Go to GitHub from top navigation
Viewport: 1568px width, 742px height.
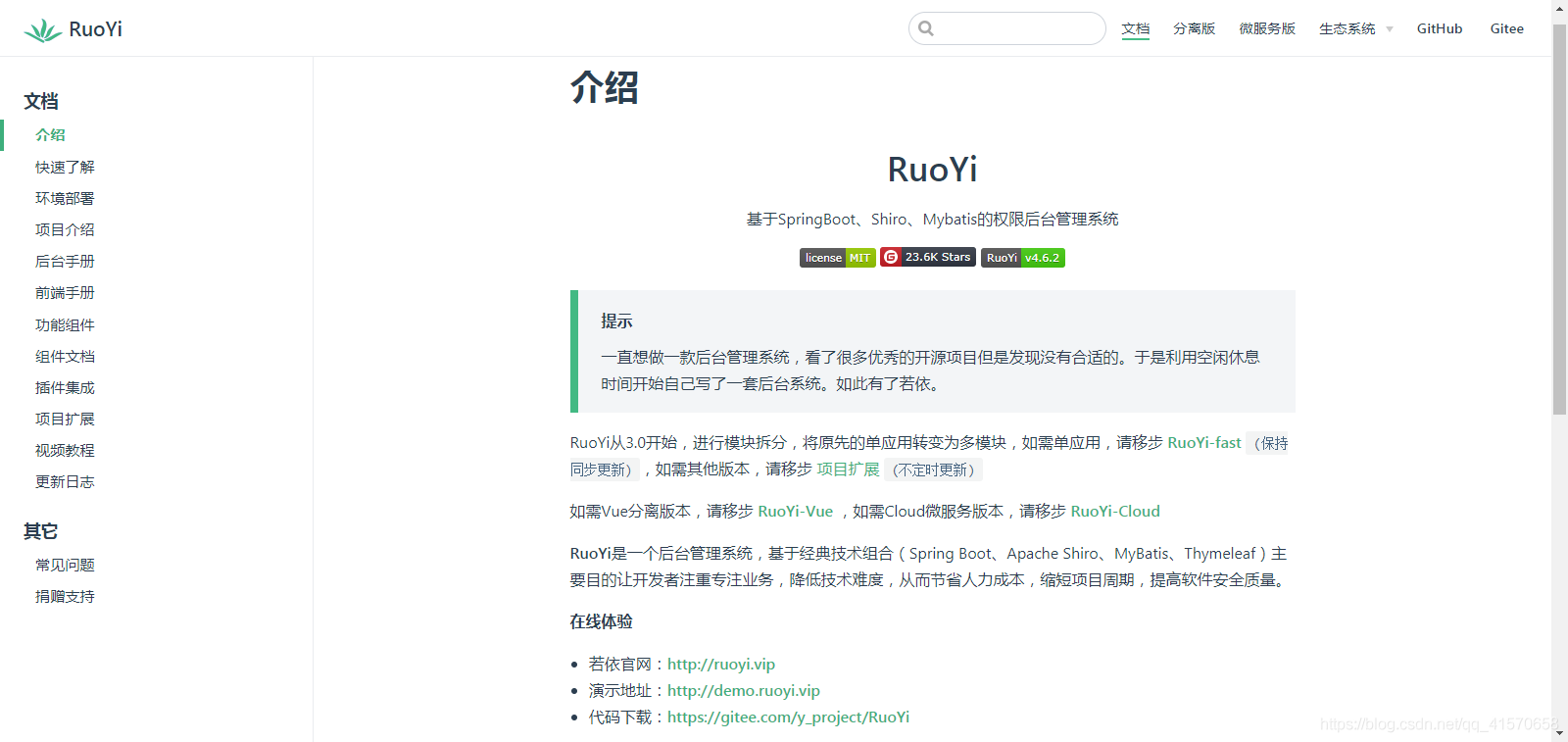1440,28
